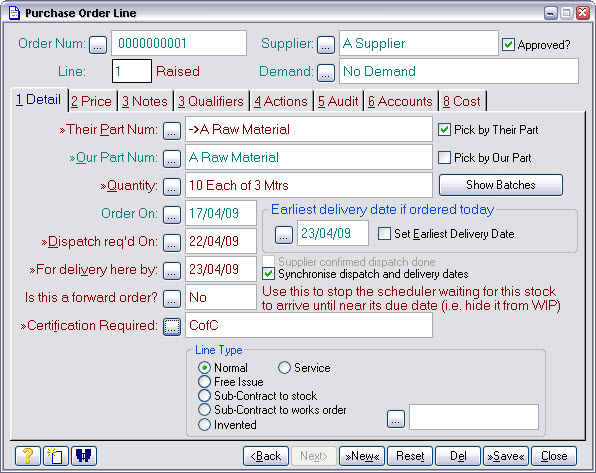
Task: Switch to the 8 Cost tab
Action: [462, 102]
